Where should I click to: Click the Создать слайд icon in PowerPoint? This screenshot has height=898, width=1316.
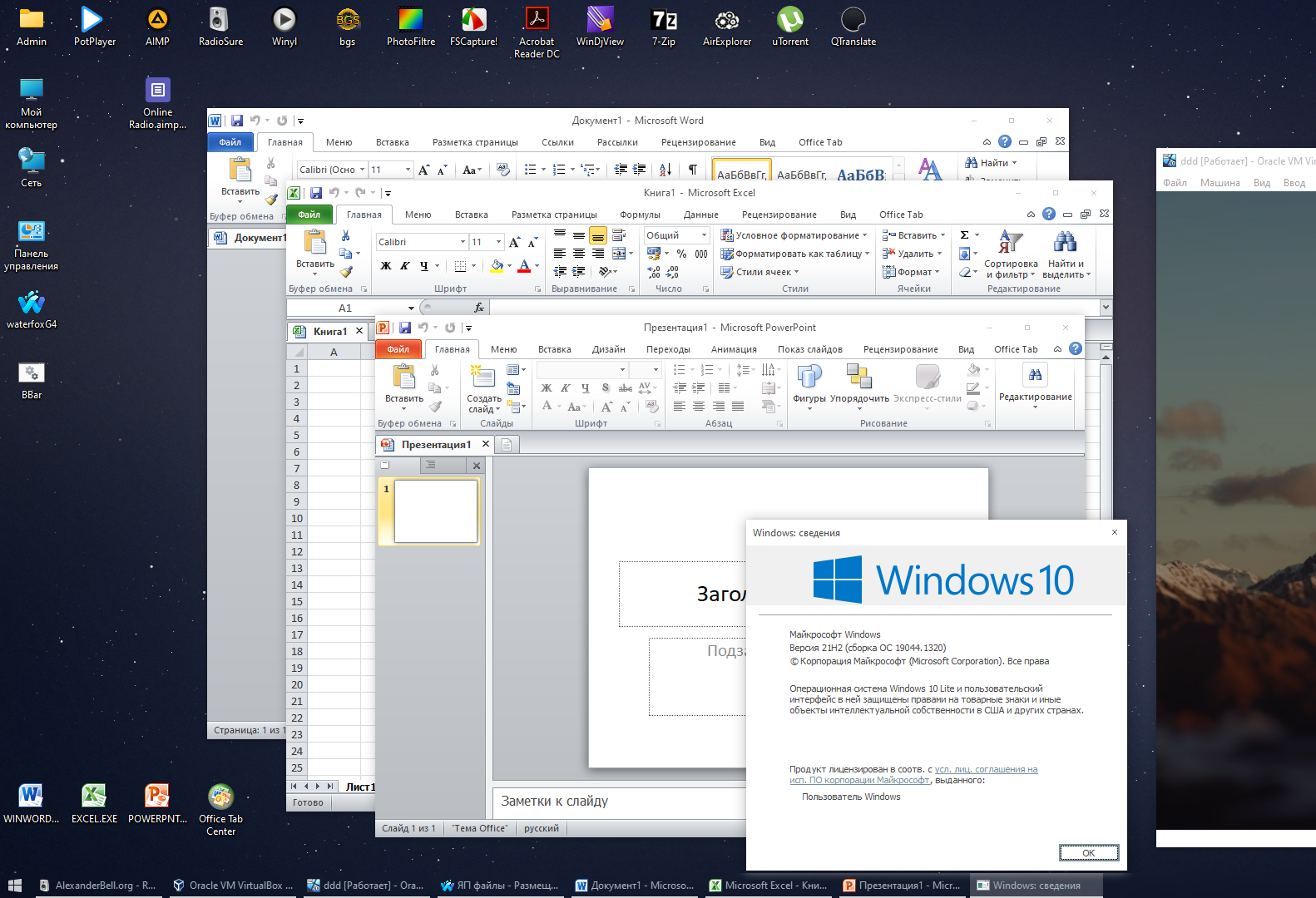(483, 378)
